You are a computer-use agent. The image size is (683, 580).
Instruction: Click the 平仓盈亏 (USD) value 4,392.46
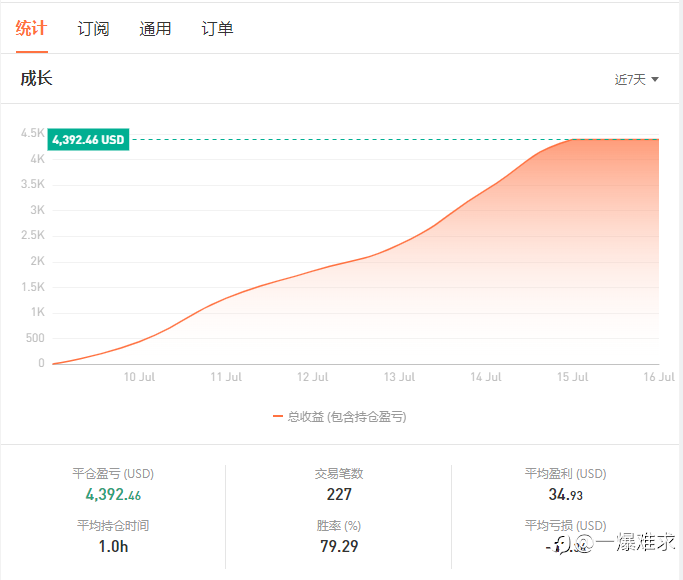pyautogui.click(x=113, y=494)
